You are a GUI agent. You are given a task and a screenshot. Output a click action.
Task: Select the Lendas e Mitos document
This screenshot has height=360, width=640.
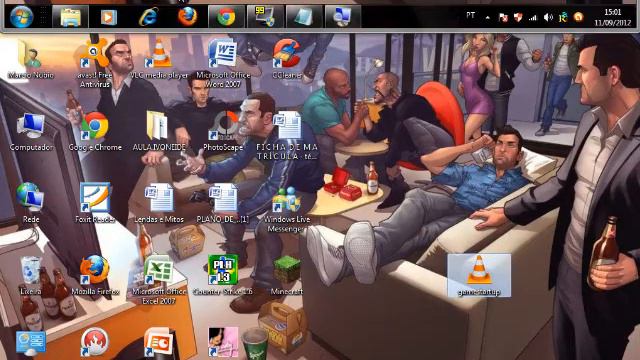pos(159,203)
